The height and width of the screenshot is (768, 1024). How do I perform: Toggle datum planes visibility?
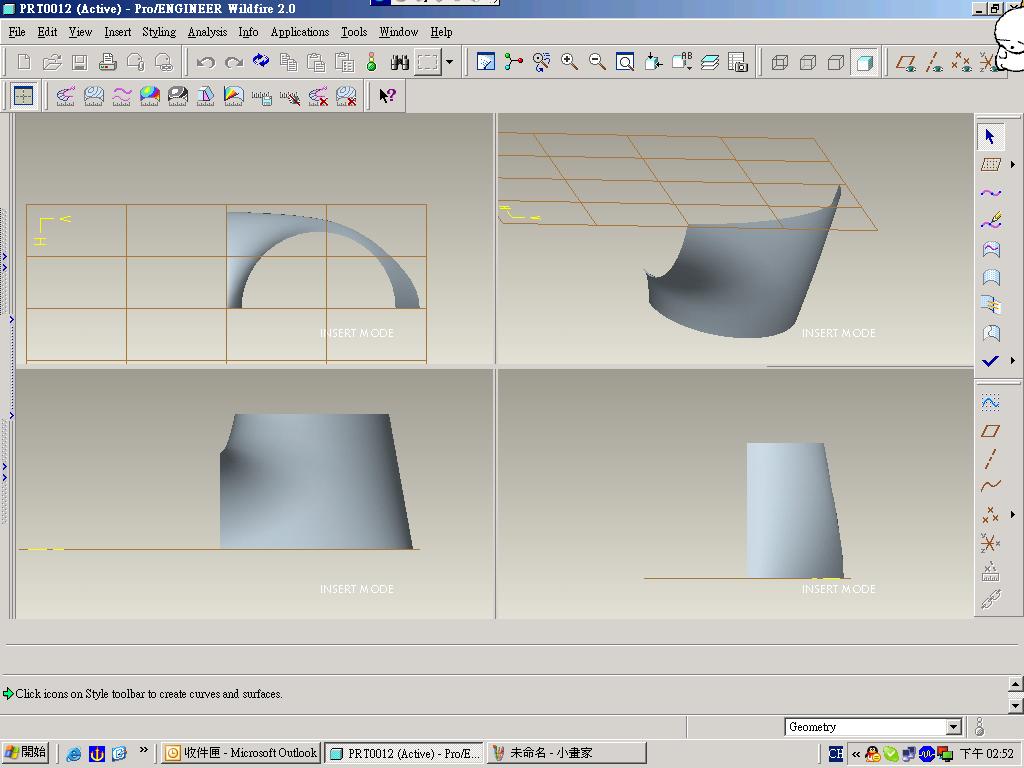click(x=906, y=62)
